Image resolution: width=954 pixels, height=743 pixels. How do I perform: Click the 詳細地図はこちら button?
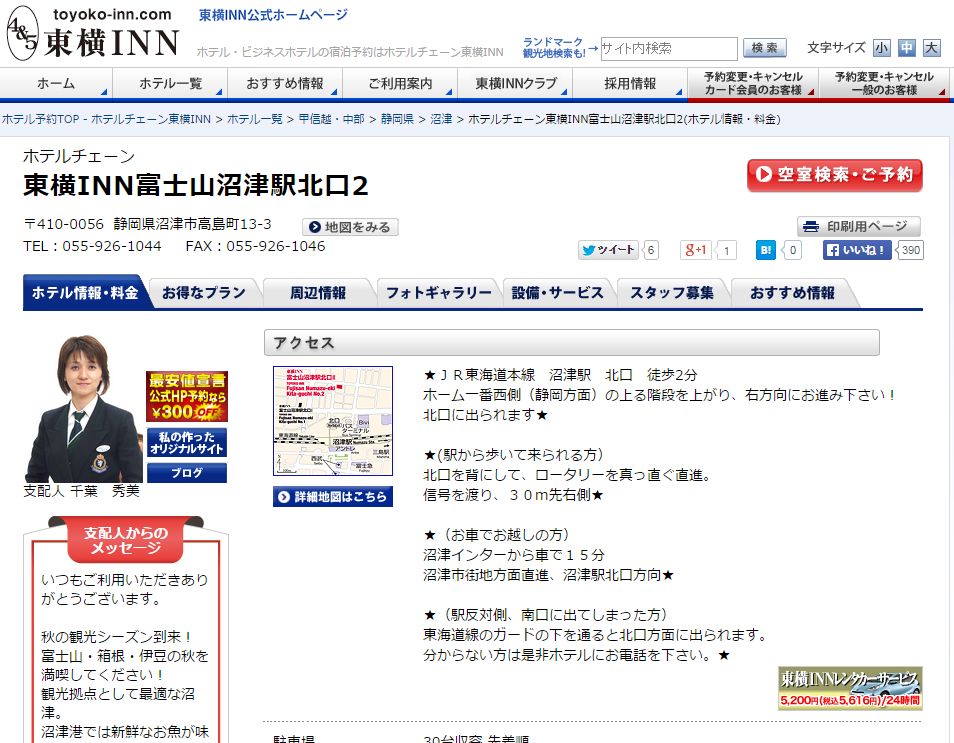click(x=333, y=497)
